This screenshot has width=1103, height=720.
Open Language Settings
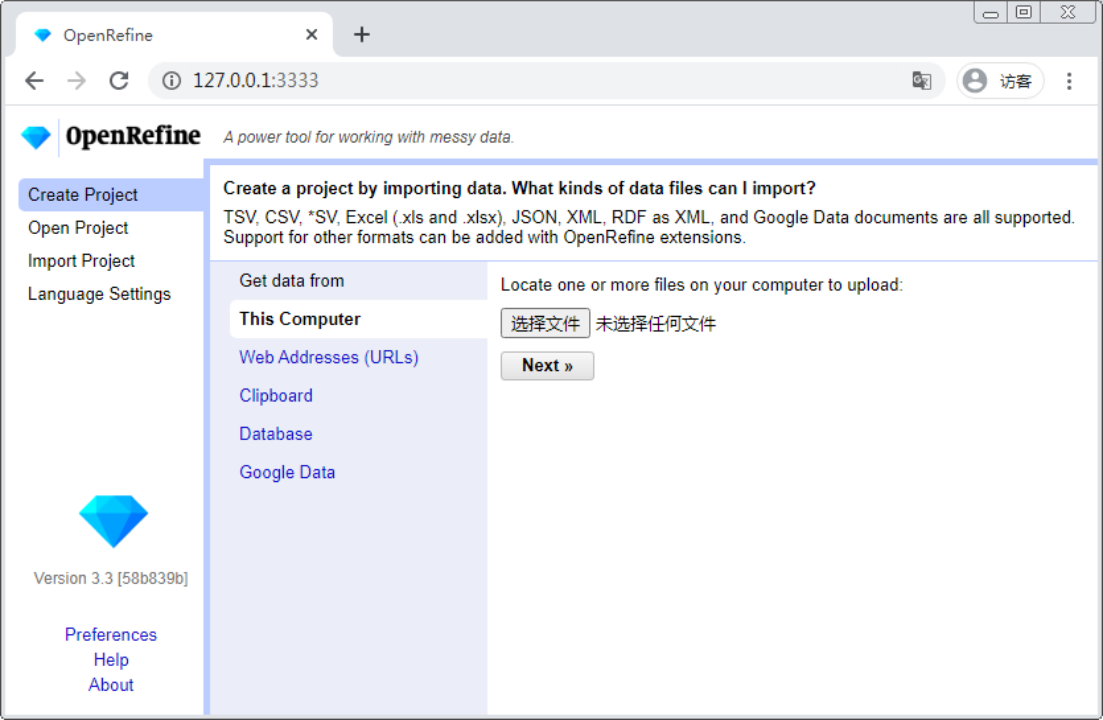pos(99,294)
